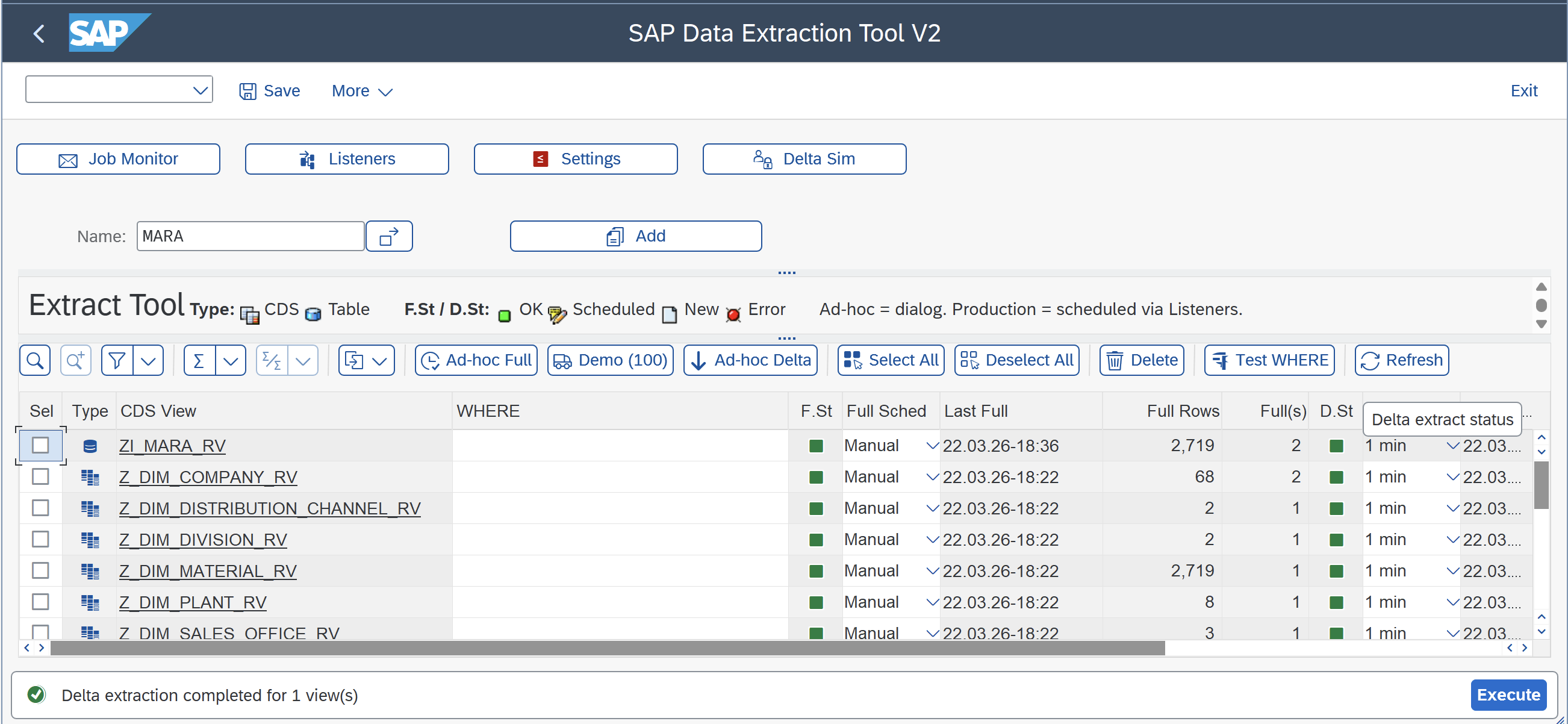Click into the Name input field
Screen dimensions: 1568x724
250,236
